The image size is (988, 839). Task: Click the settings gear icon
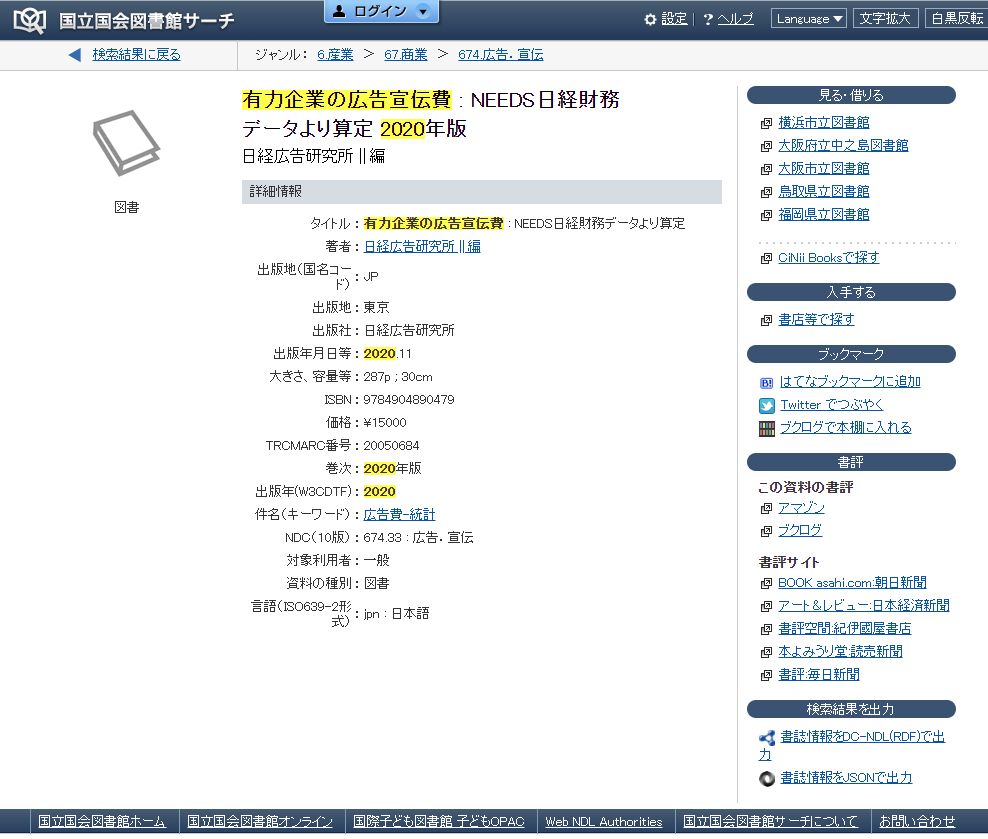pyautogui.click(x=650, y=20)
